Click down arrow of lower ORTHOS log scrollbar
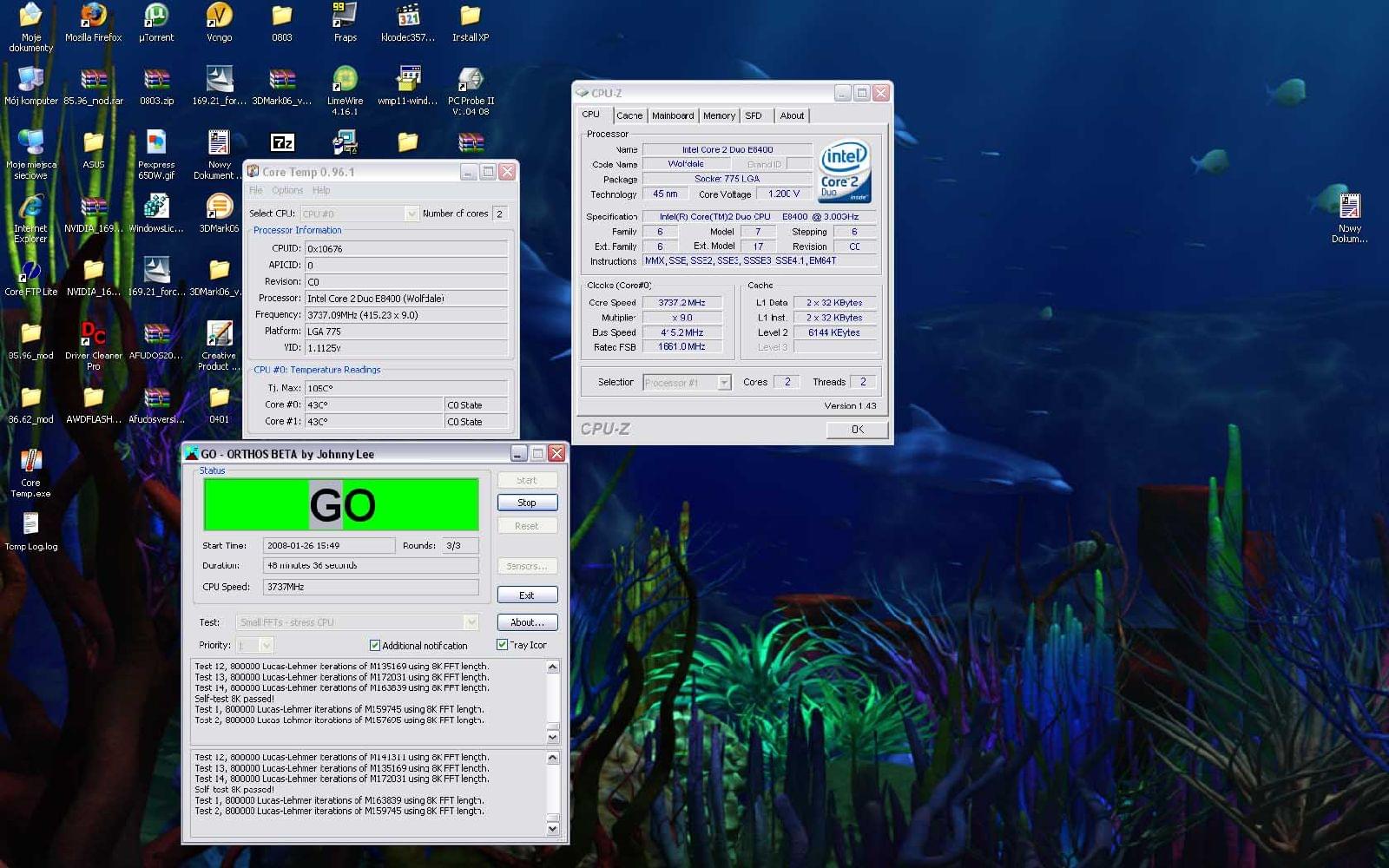 (553, 828)
